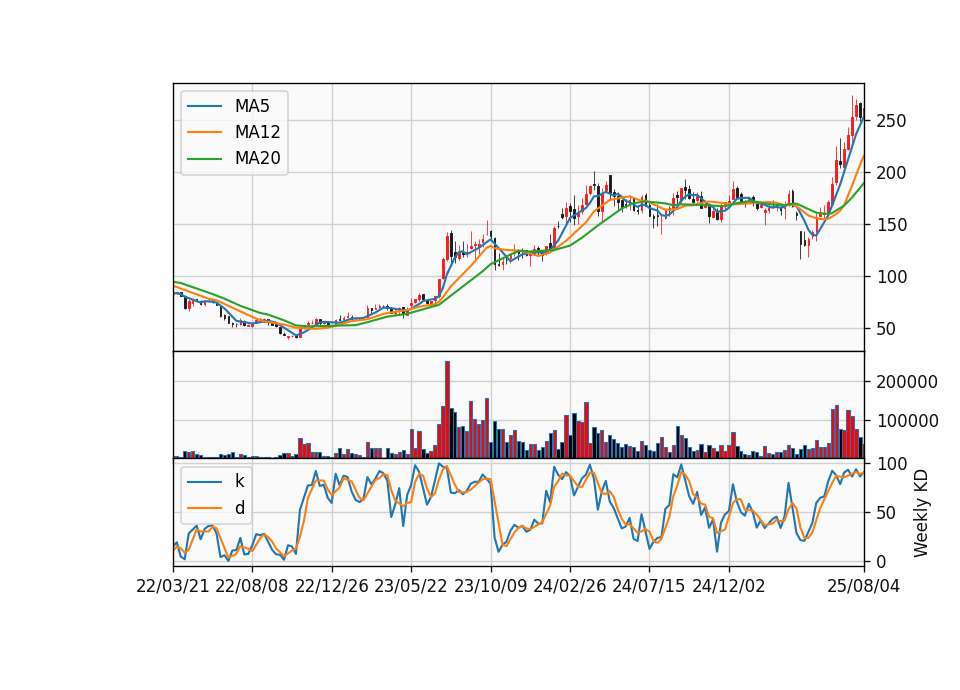Click the blue k legend line sample

tap(204, 482)
